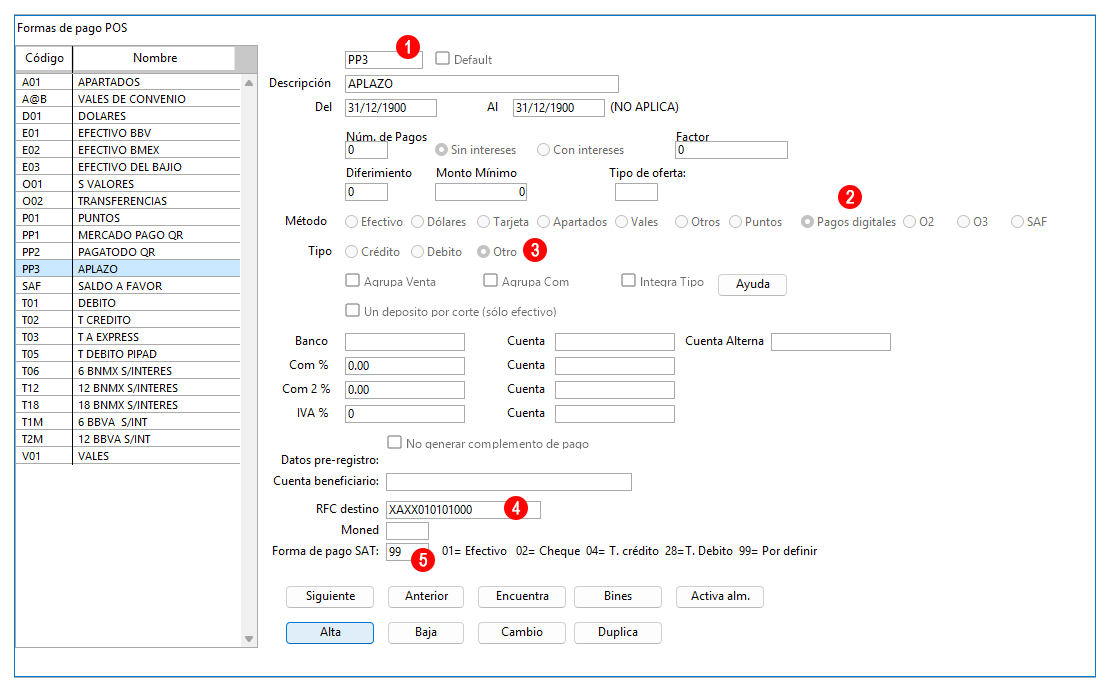The width and height of the screenshot is (1110, 692).
Task: Toggle the Integra Tipo checkbox
Action: [x=629, y=281]
